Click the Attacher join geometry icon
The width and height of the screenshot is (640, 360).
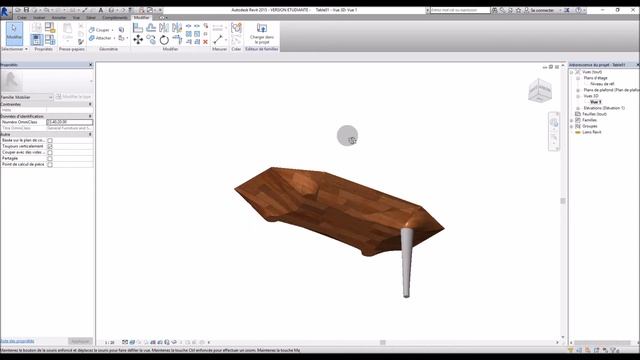coord(92,38)
